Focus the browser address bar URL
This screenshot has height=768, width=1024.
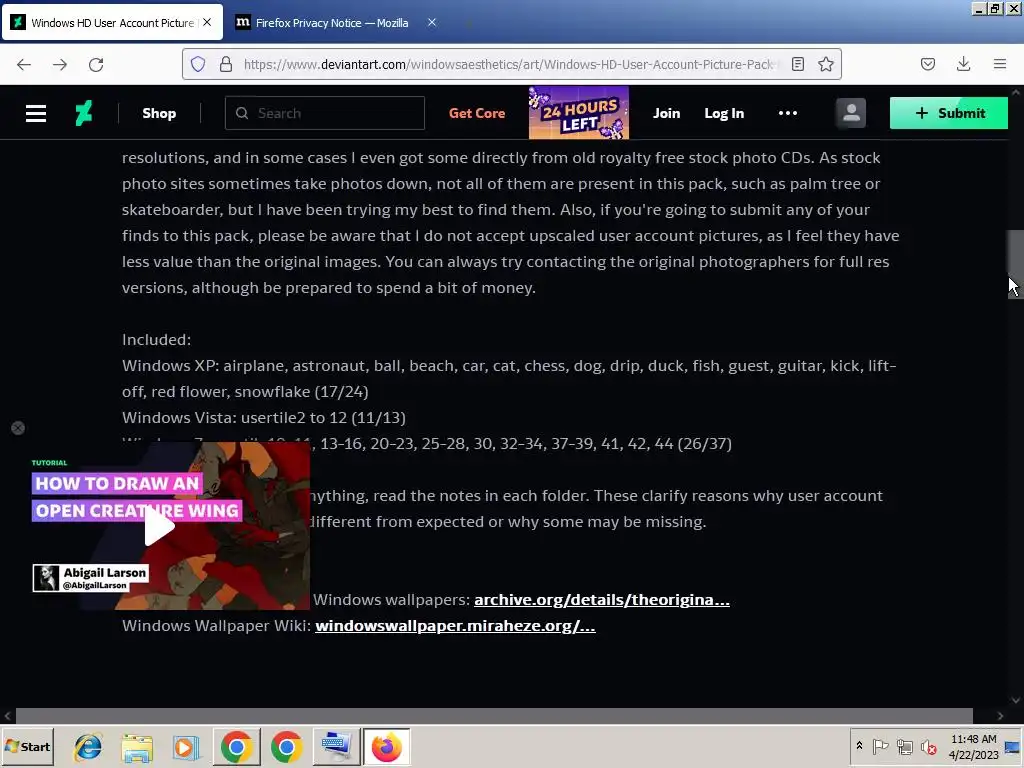[509, 64]
